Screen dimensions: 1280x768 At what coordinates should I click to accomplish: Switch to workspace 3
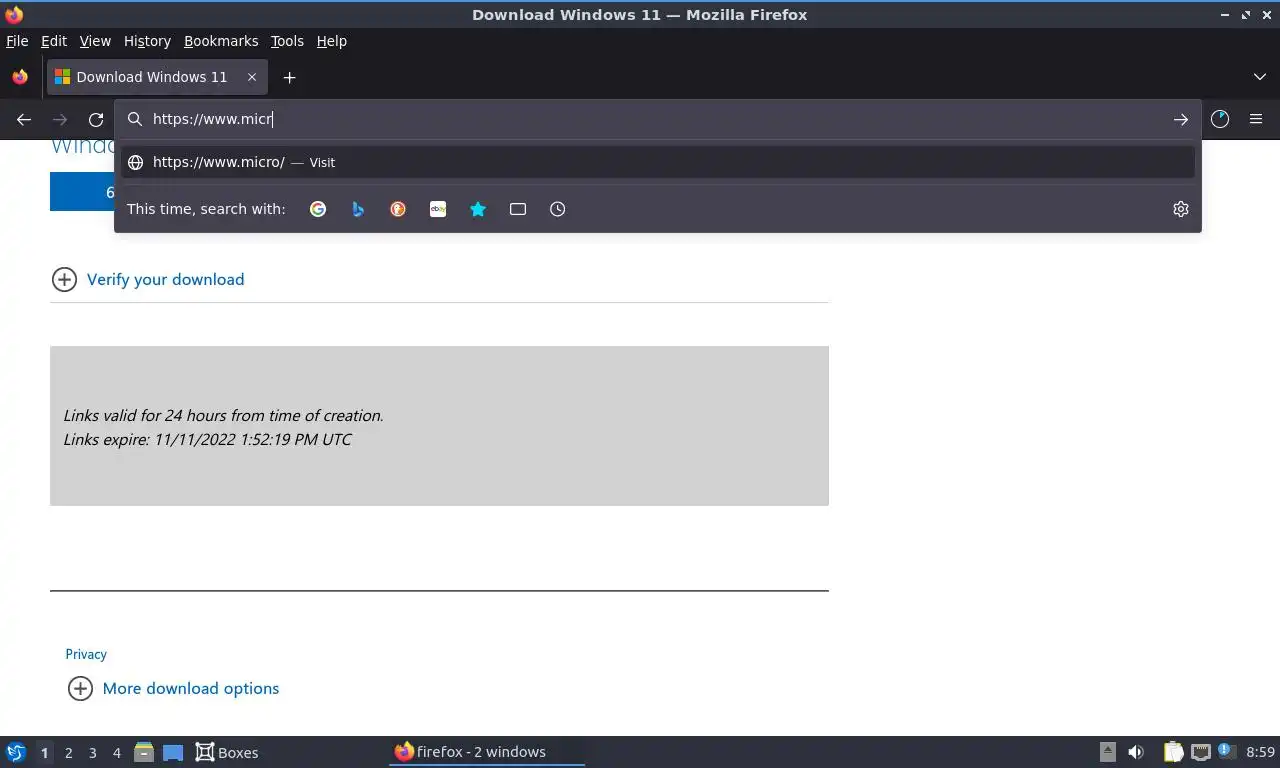coord(92,752)
